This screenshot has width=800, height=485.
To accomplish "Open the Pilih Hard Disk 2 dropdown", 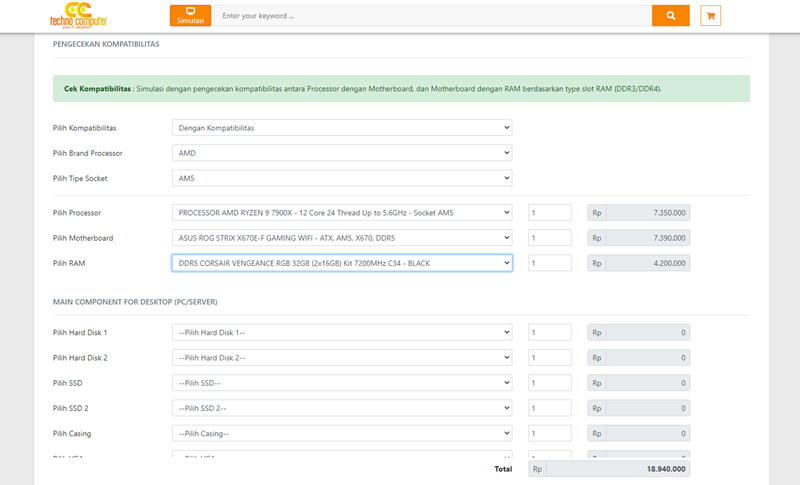I will pos(342,357).
